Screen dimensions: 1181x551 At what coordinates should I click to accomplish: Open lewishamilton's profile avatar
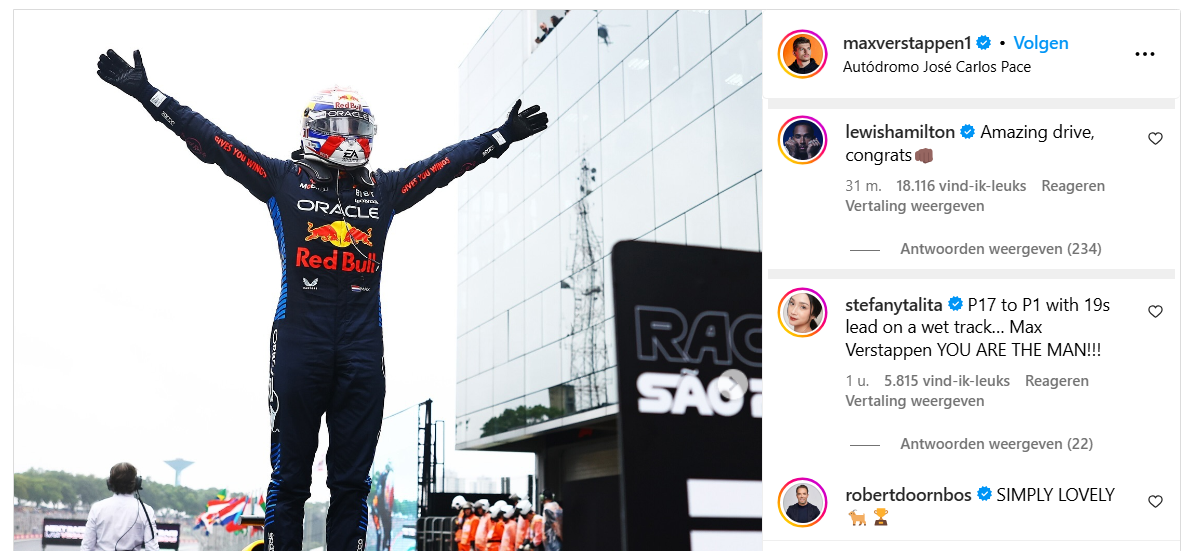point(802,140)
